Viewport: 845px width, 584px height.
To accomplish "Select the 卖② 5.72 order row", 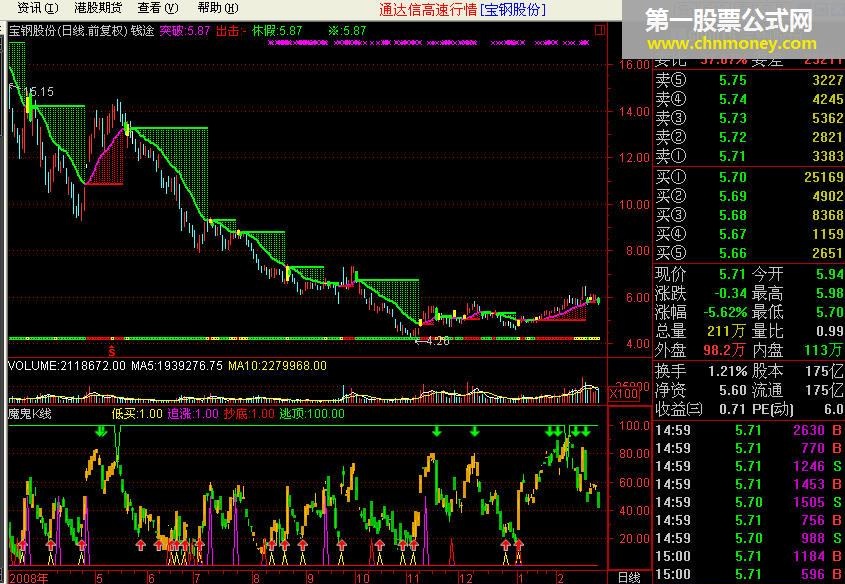I will click(749, 137).
